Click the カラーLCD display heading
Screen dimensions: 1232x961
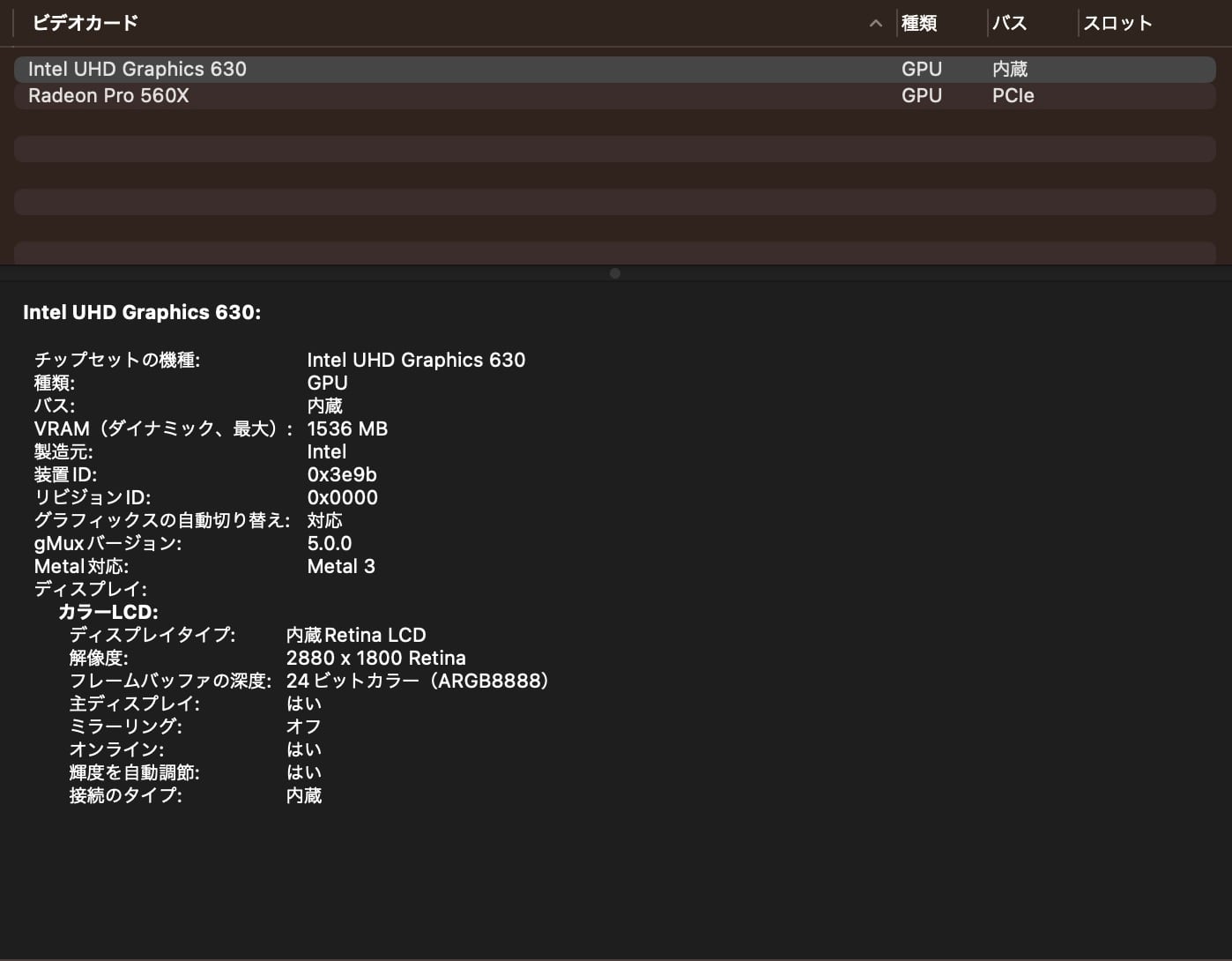click(108, 613)
